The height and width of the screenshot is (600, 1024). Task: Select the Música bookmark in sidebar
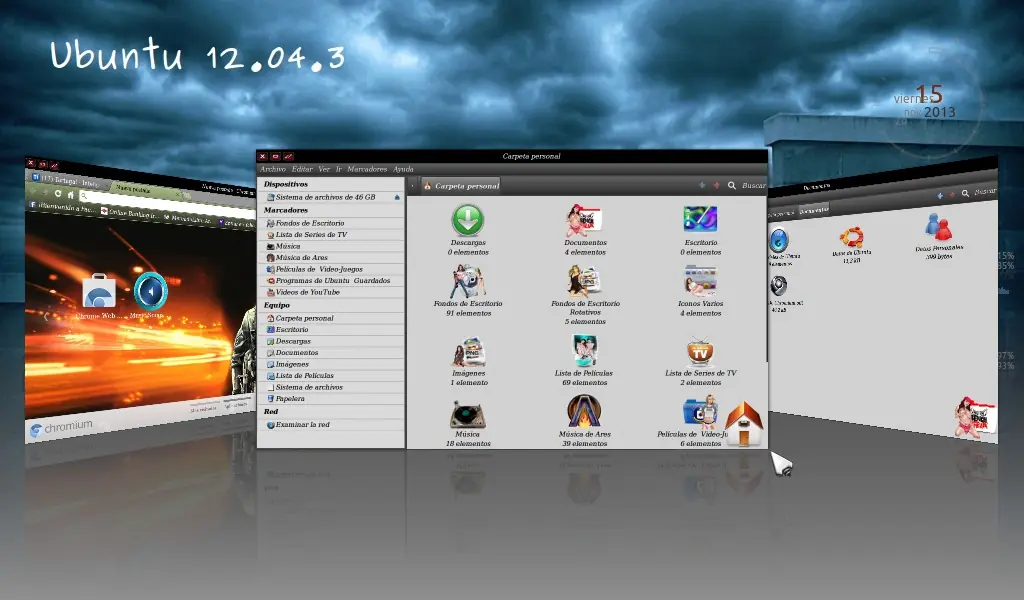(x=330, y=246)
